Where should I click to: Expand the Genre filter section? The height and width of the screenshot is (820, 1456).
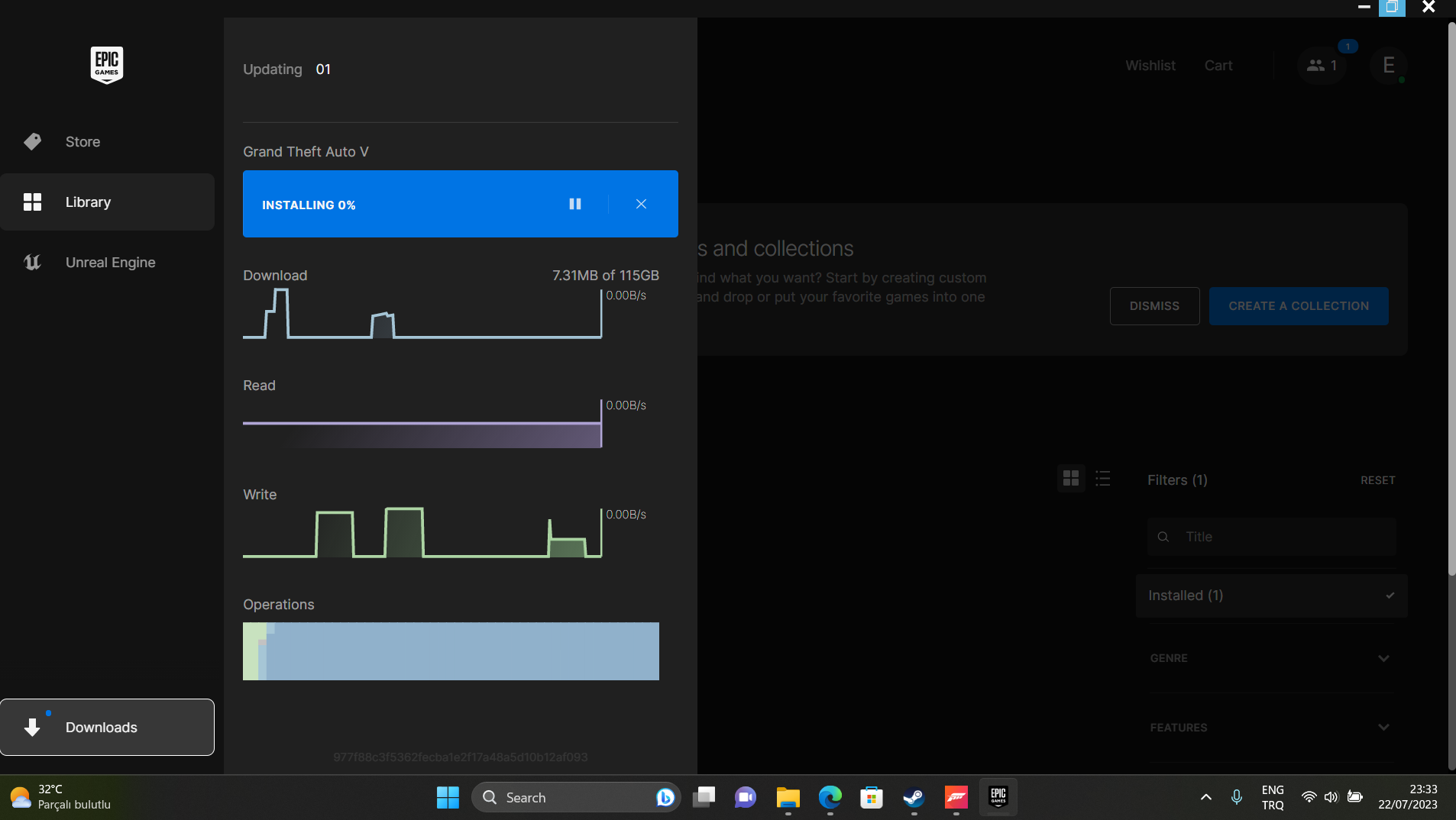(1272, 658)
